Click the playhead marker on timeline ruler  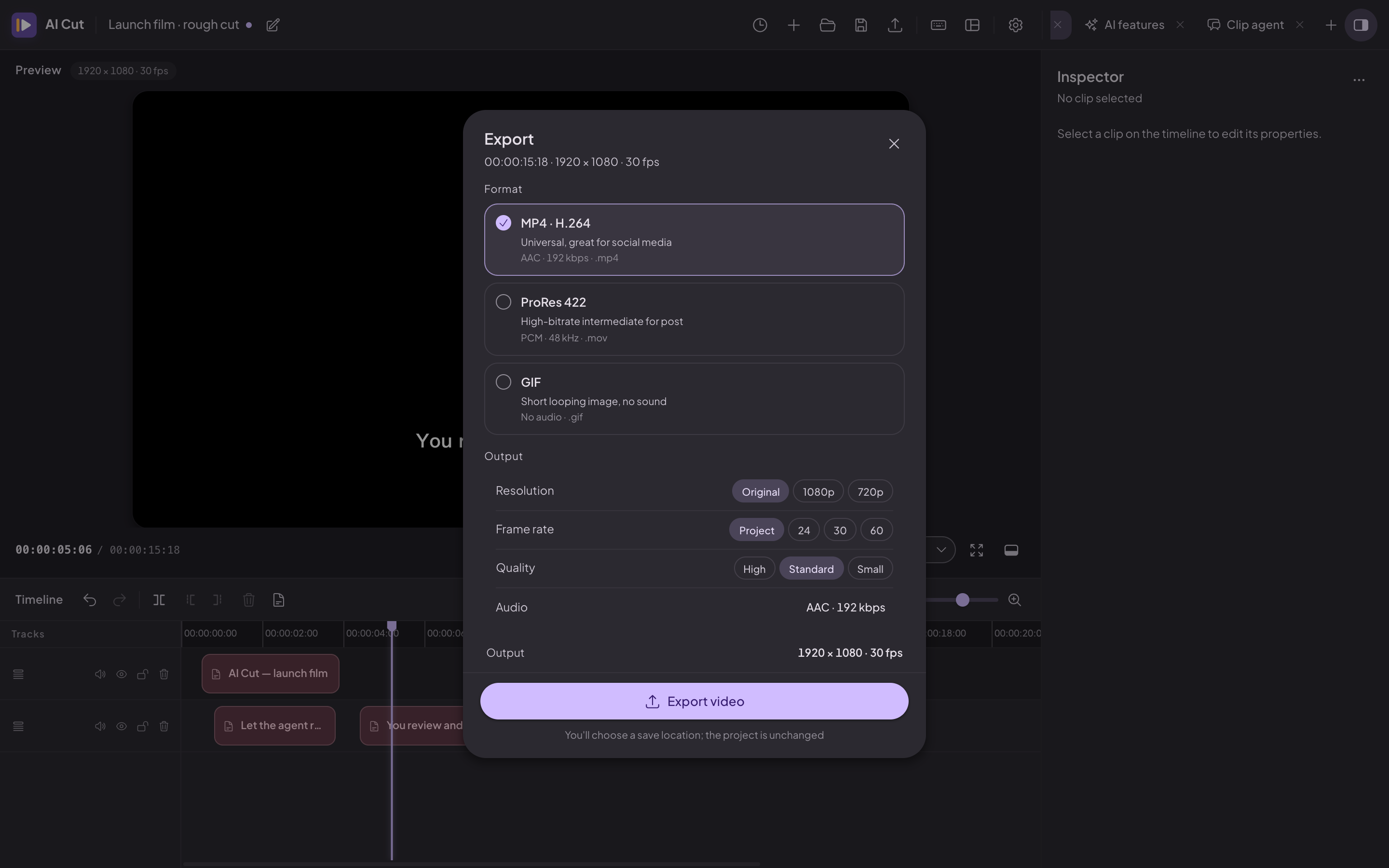392,626
